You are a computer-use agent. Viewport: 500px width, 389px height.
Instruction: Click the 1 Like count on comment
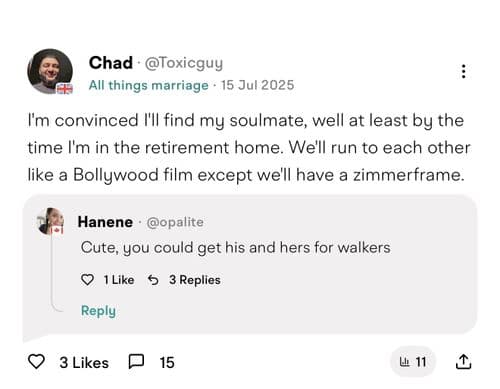119,280
